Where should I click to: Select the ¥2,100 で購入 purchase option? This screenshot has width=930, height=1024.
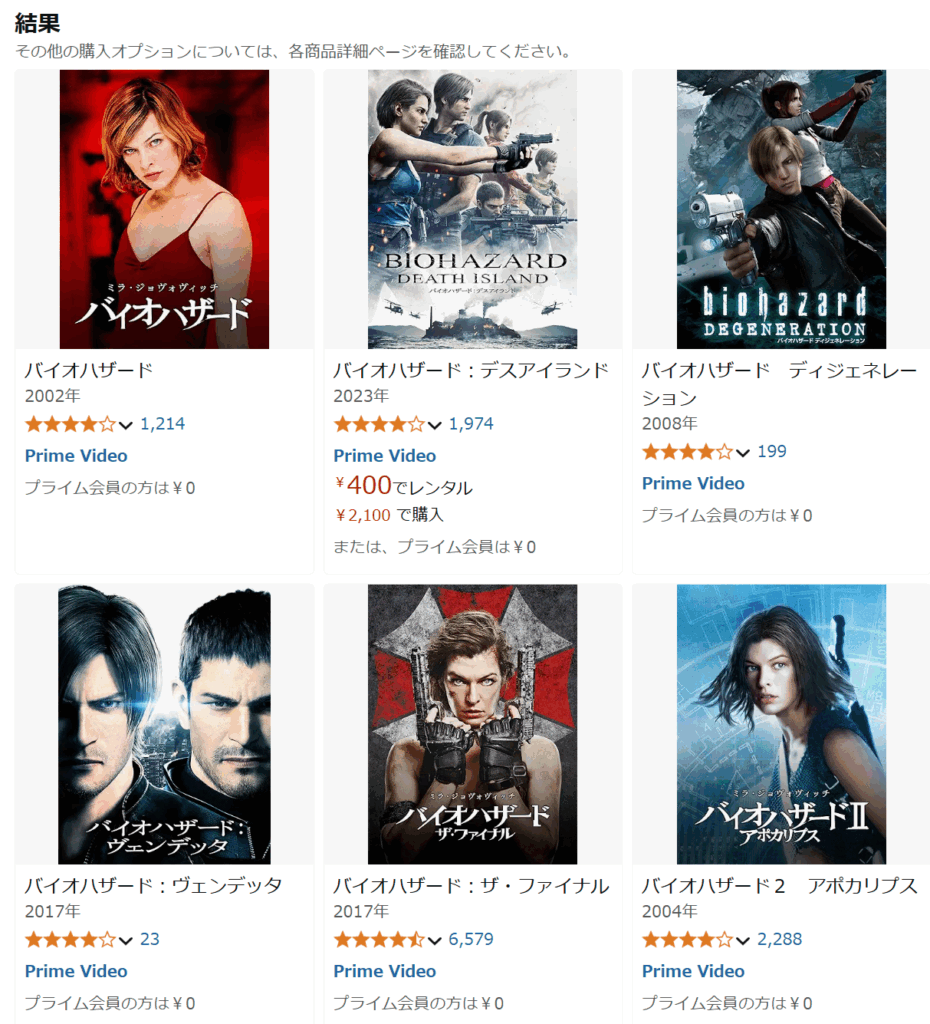[x=389, y=515]
